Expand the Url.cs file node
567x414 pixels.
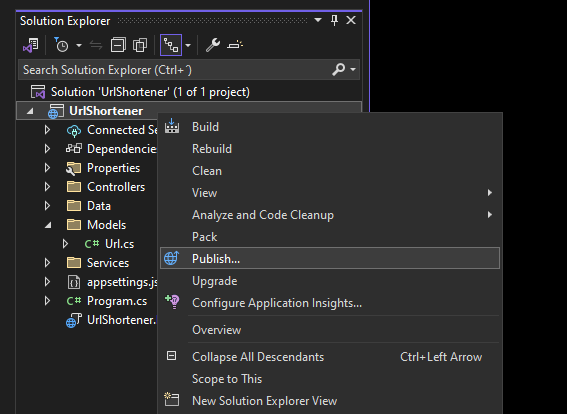point(65,244)
